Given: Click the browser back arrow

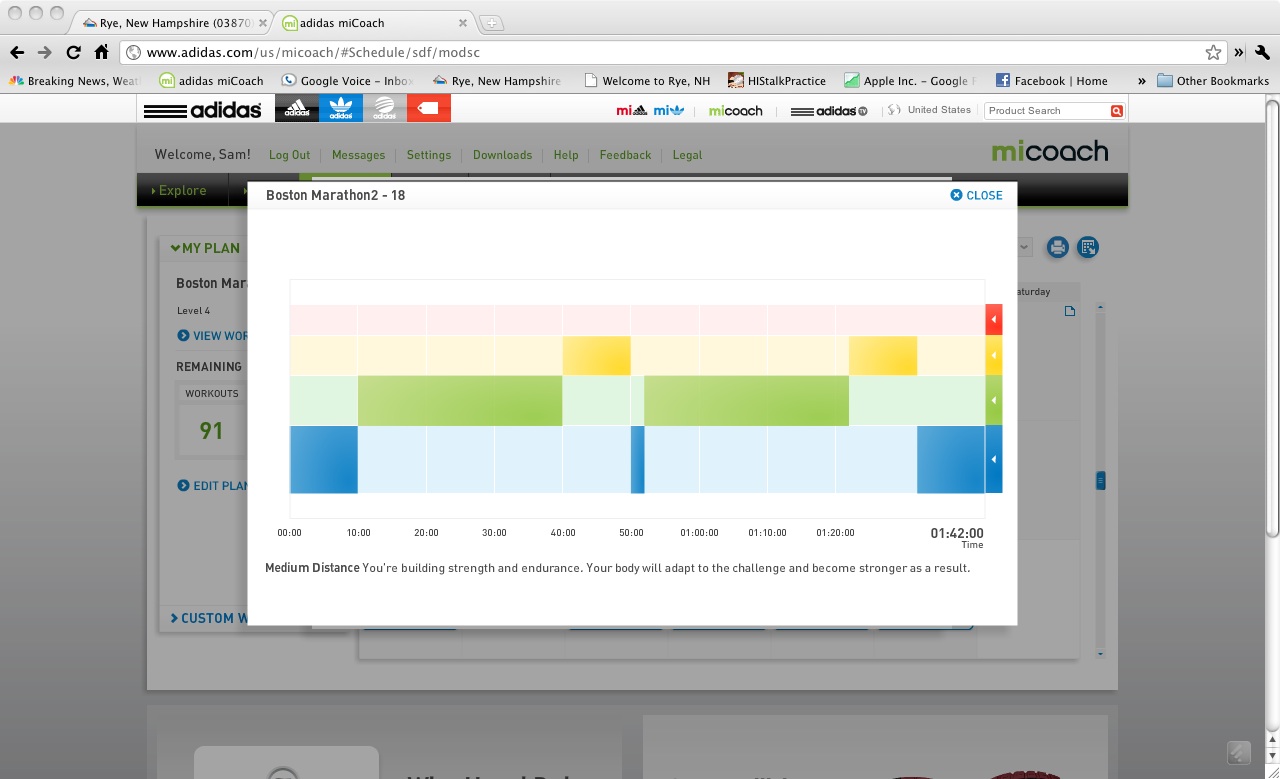Looking at the screenshot, I should [17, 52].
